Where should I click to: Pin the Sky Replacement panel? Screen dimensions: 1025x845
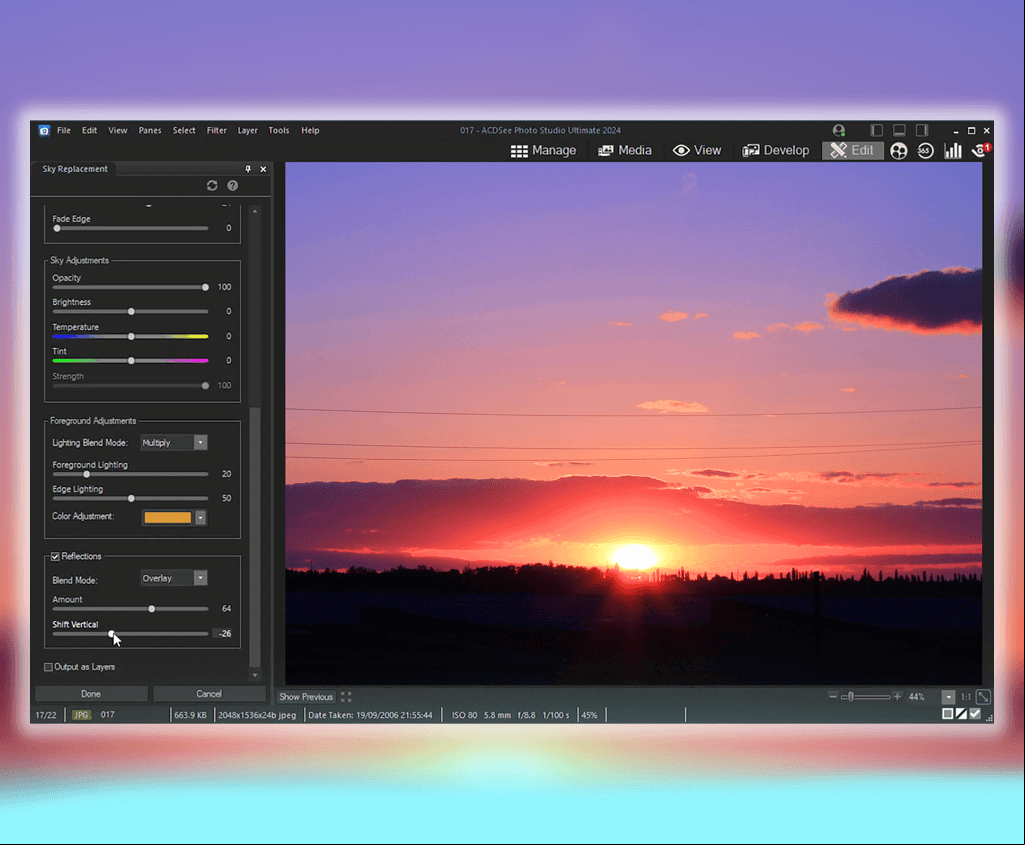pyautogui.click(x=248, y=169)
